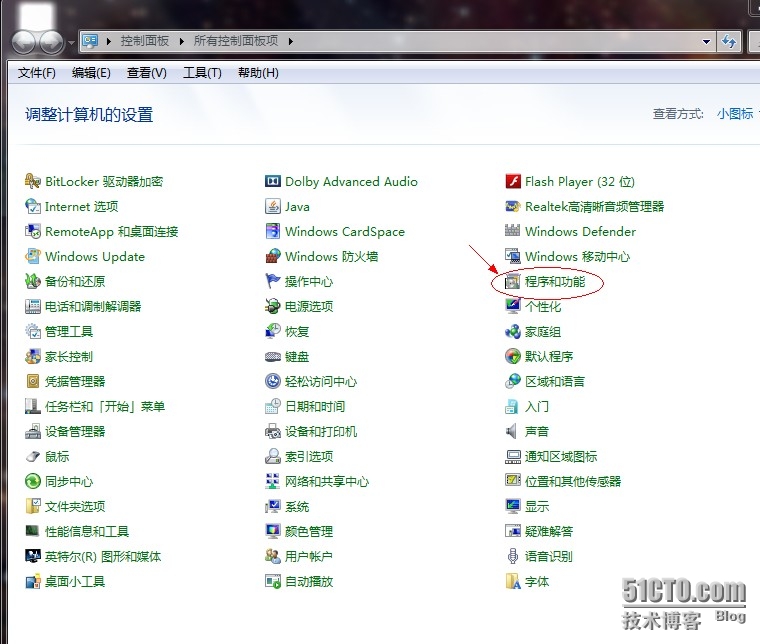Image resolution: width=760 pixels, height=644 pixels.
Task: Open the 管理工具 gear icon
Action: tap(32, 331)
